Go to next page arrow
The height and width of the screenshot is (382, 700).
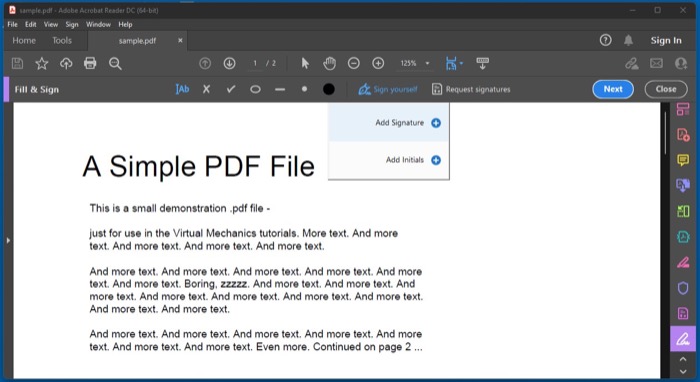pyautogui.click(x=229, y=63)
